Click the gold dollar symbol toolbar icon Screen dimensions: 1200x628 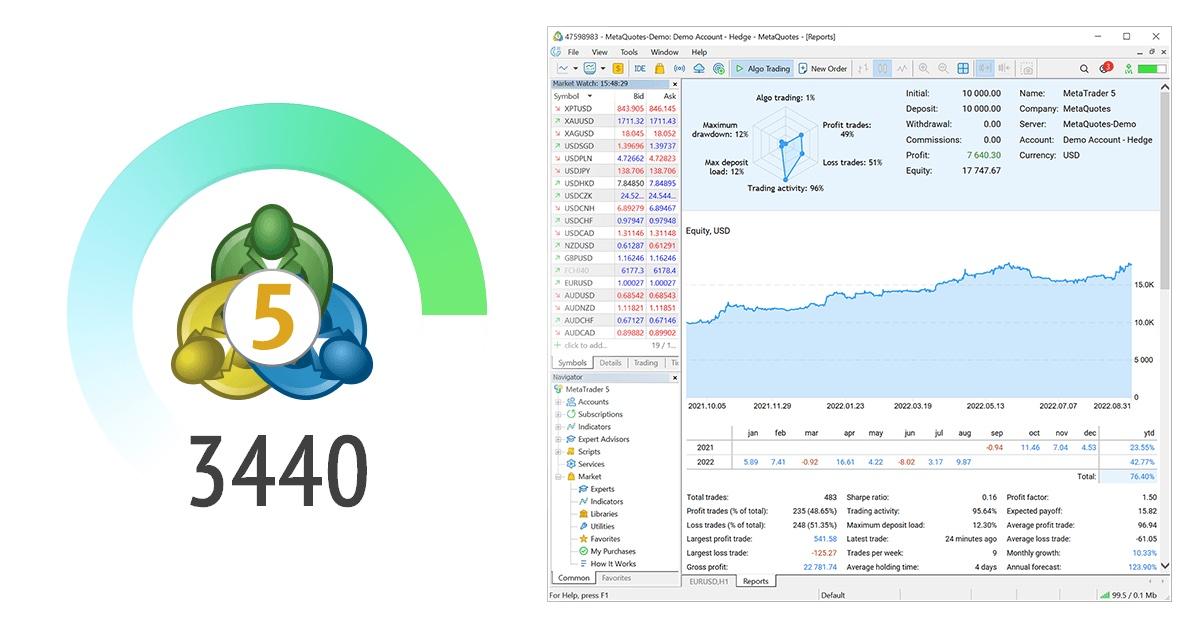[x=618, y=69]
